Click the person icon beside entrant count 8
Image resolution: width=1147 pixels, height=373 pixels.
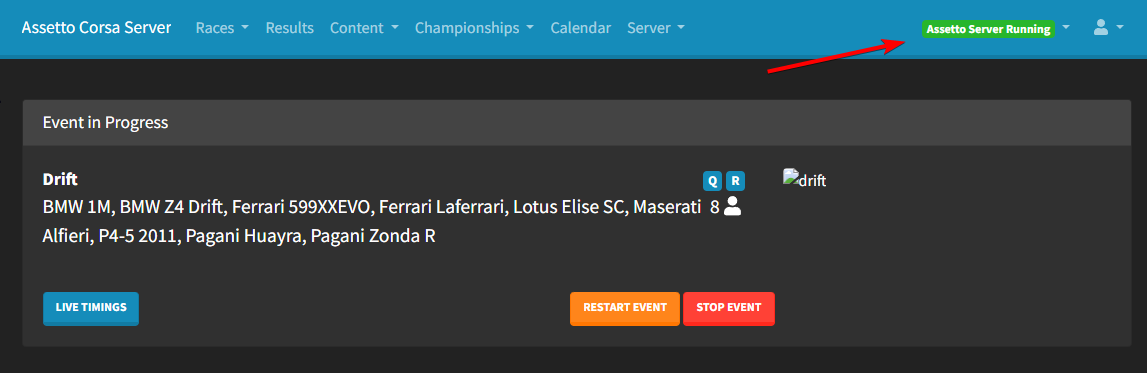click(x=732, y=208)
